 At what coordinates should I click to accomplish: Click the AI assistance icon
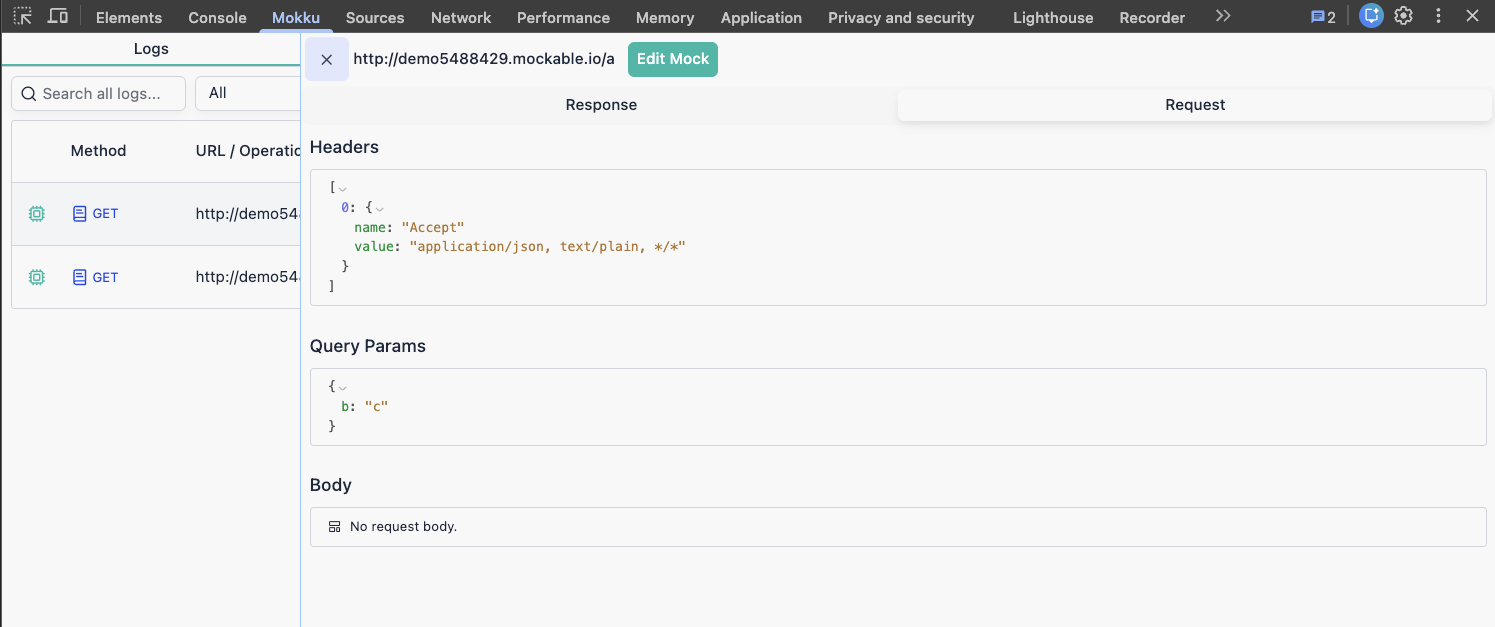tap(1371, 16)
